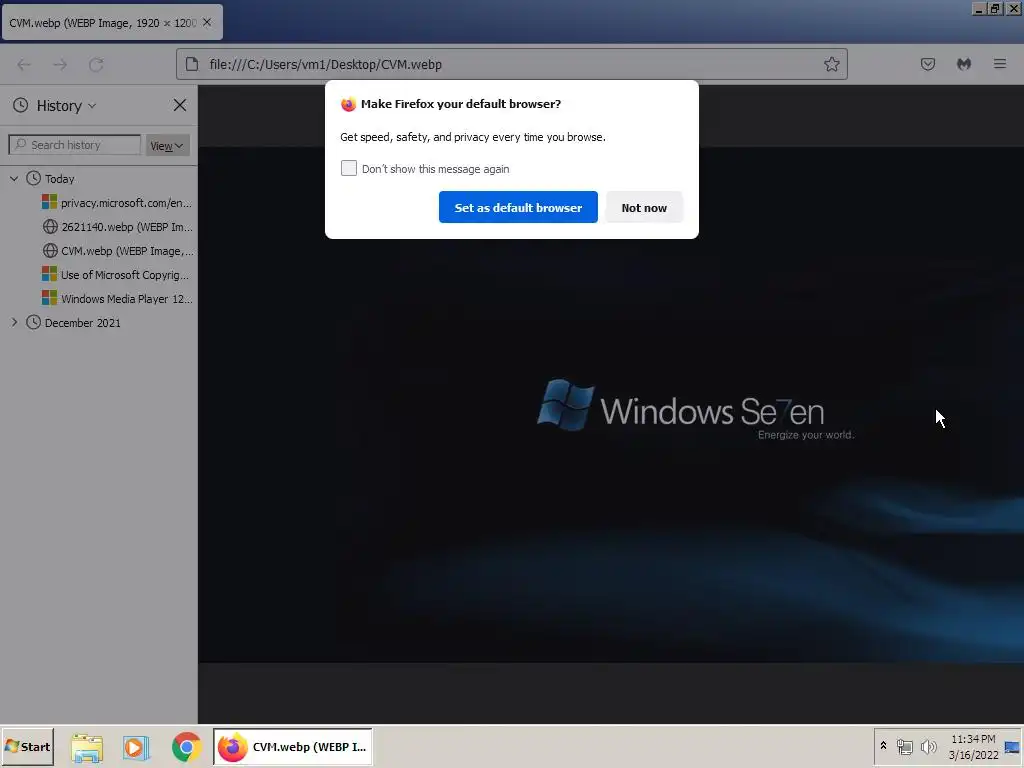The width and height of the screenshot is (1024, 768).
Task: Open Use of Microsoft Copyright history entry
Action: [x=117, y=275]
